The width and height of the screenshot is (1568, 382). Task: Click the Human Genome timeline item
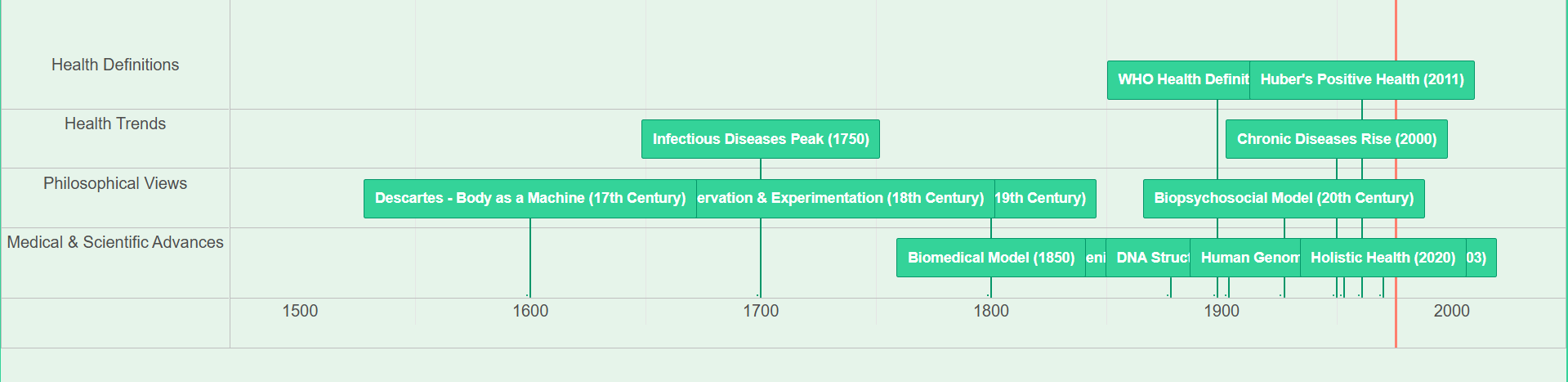[1245, 258]
